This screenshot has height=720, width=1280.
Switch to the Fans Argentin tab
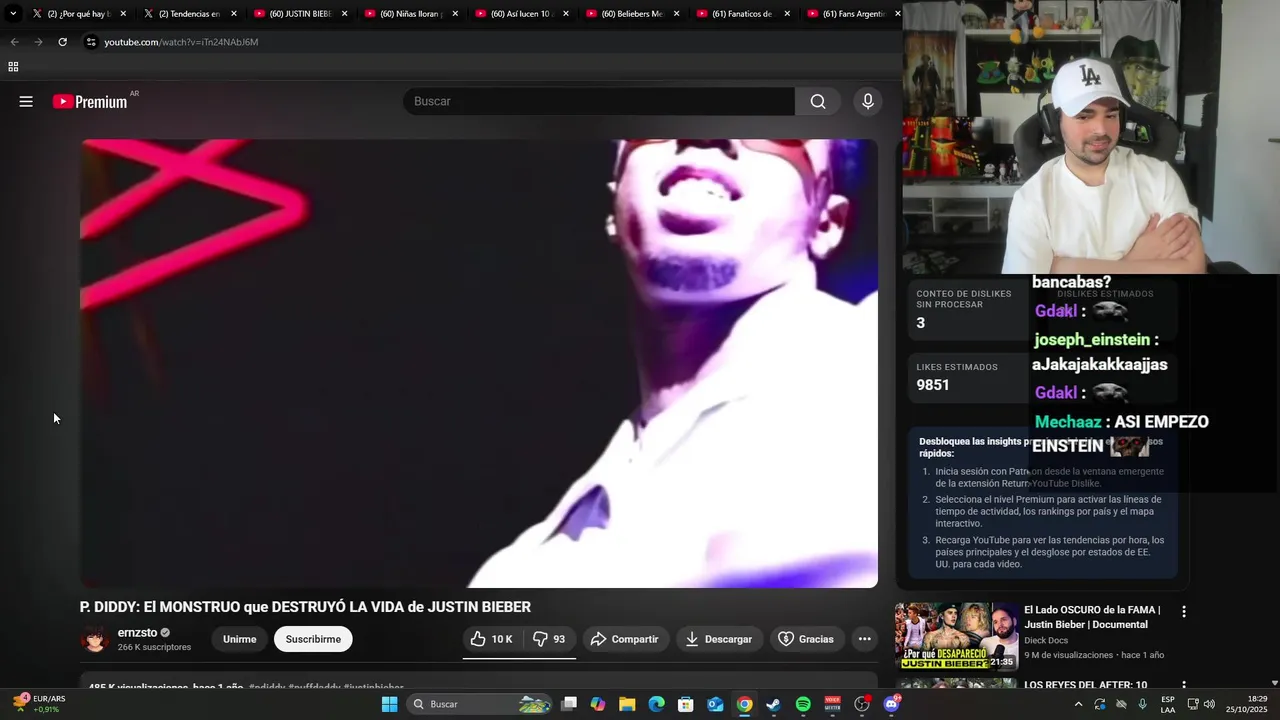point(853,14)
